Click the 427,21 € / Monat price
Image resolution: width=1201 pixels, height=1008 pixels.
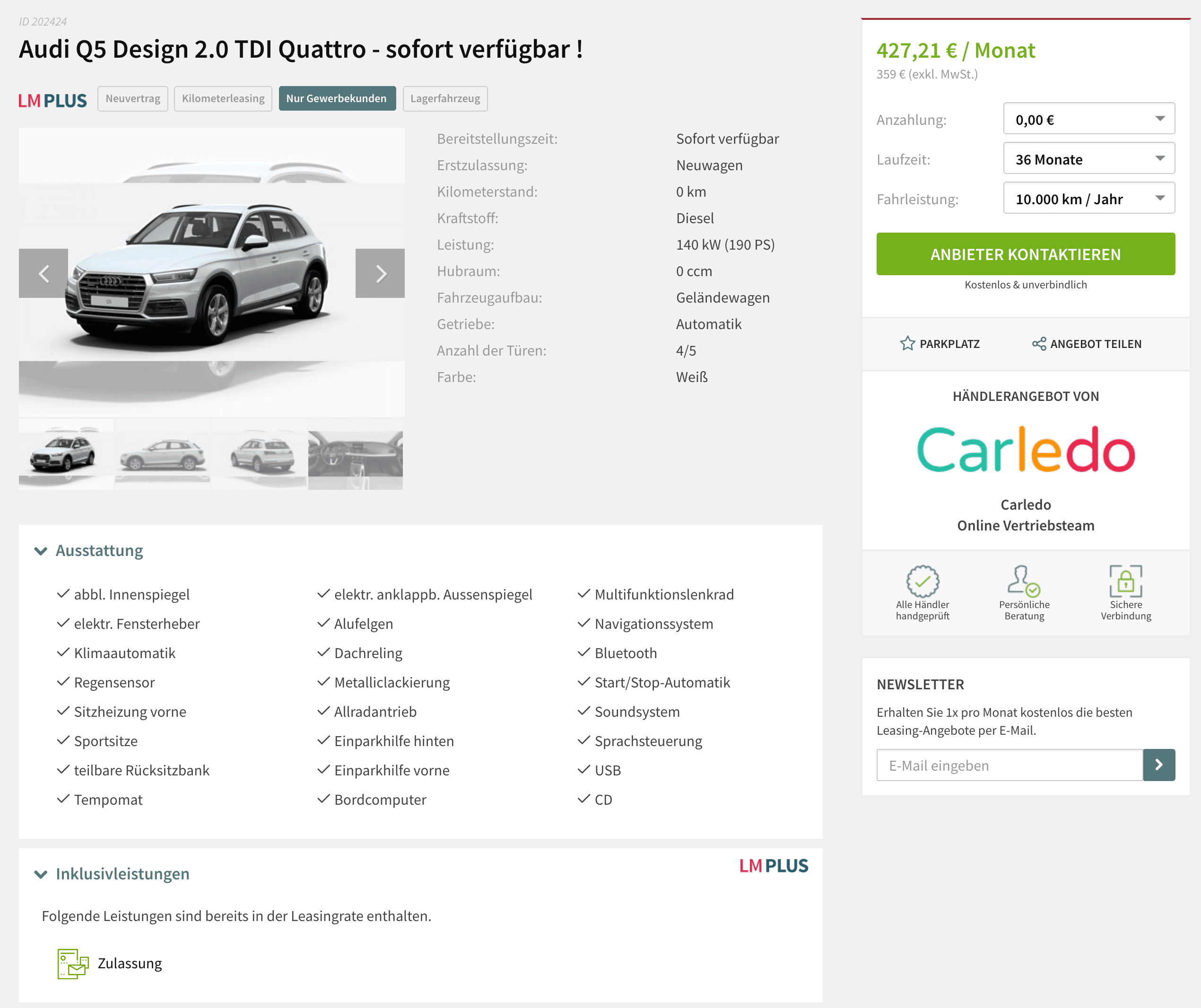(956, 50)
